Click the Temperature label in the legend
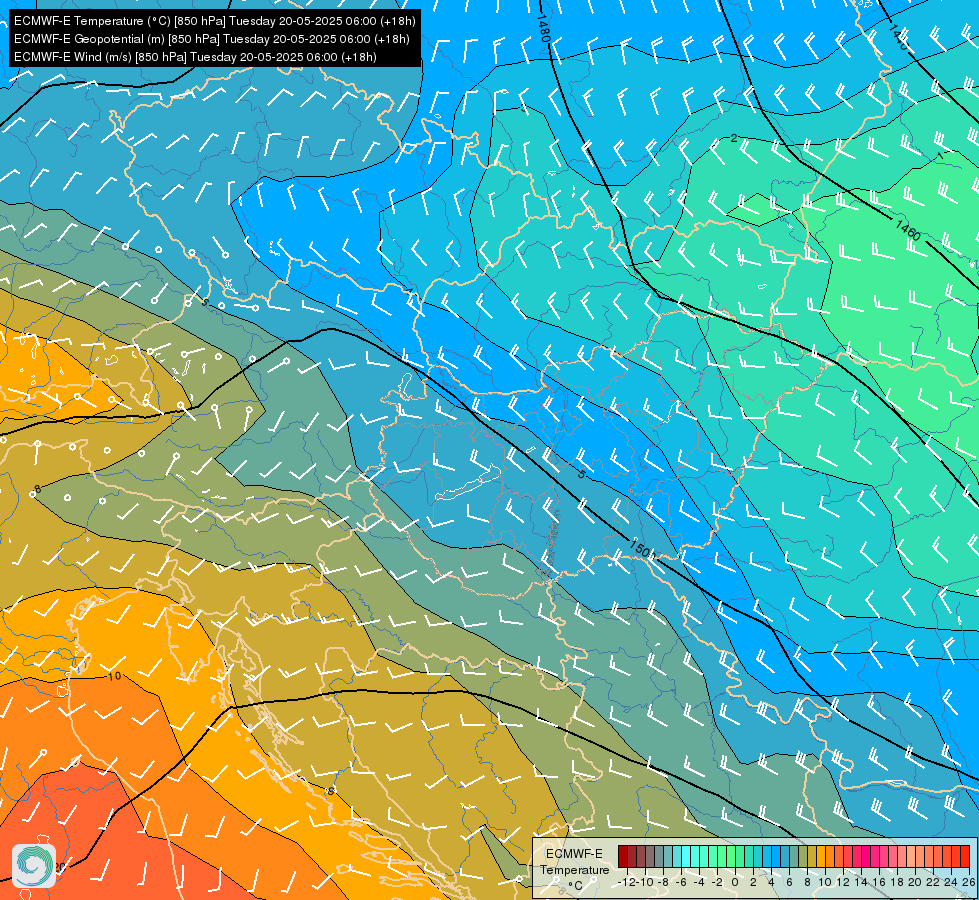979x900 pixels. click(x=574, y=870)
